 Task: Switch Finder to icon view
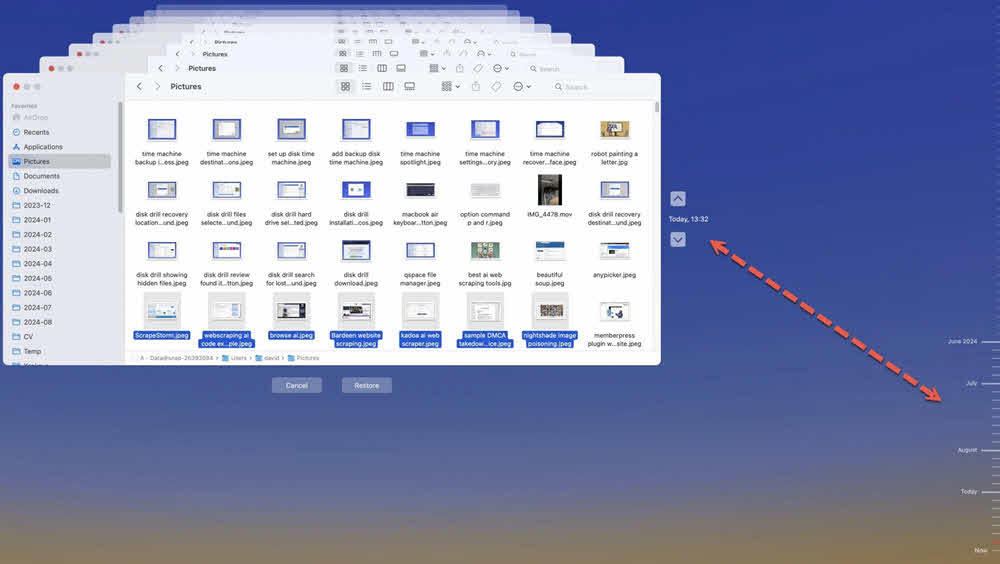[x=345, y=86]
